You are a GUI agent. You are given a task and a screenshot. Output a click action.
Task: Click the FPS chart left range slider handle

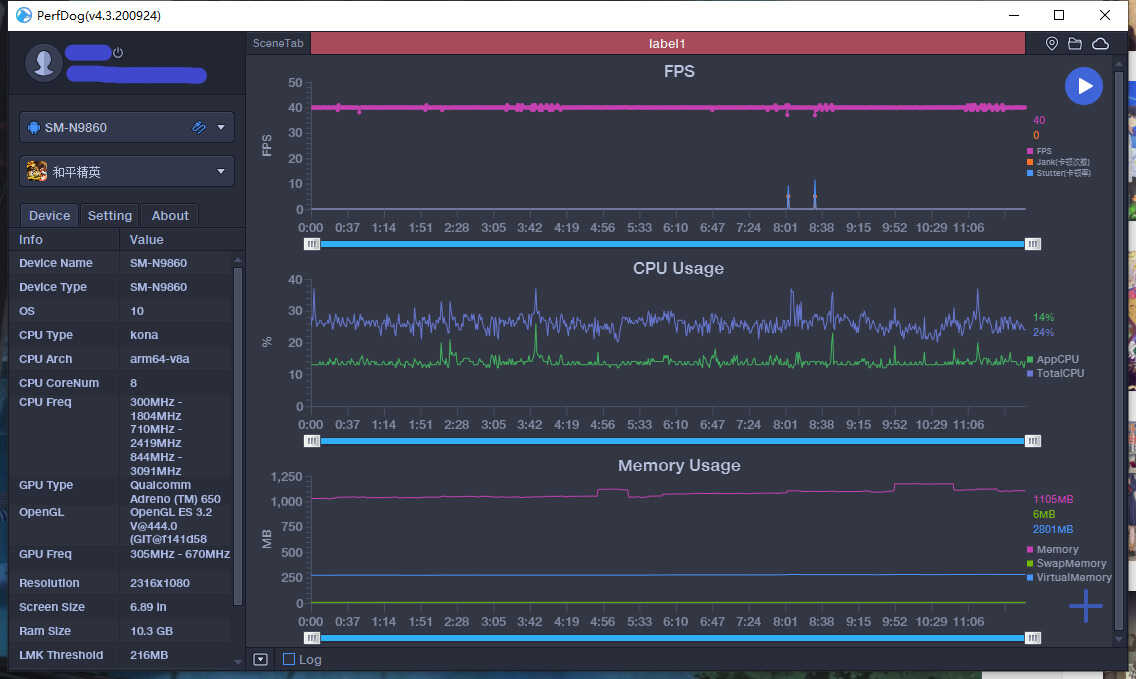tap(312, 243)
